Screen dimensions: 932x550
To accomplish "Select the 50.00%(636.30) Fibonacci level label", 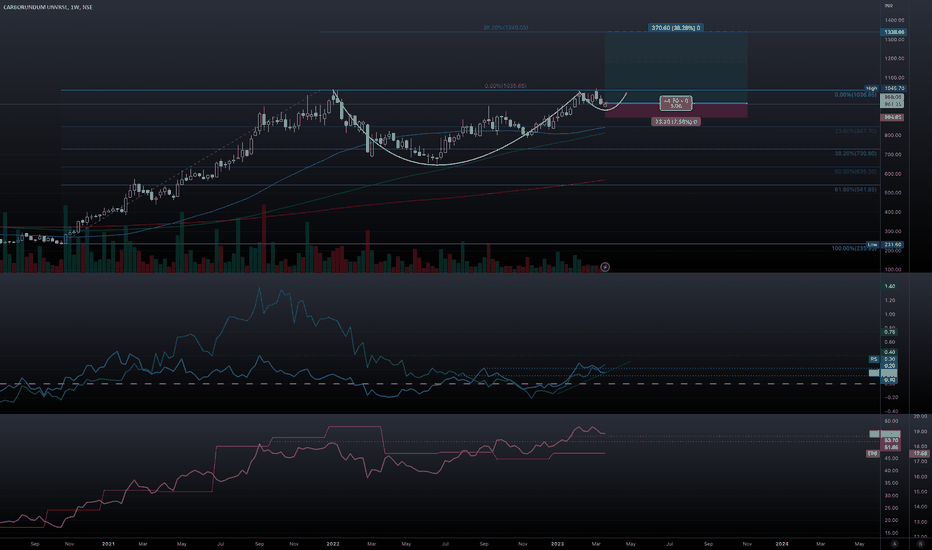I will pyautogui.click(x=855, y=171).
